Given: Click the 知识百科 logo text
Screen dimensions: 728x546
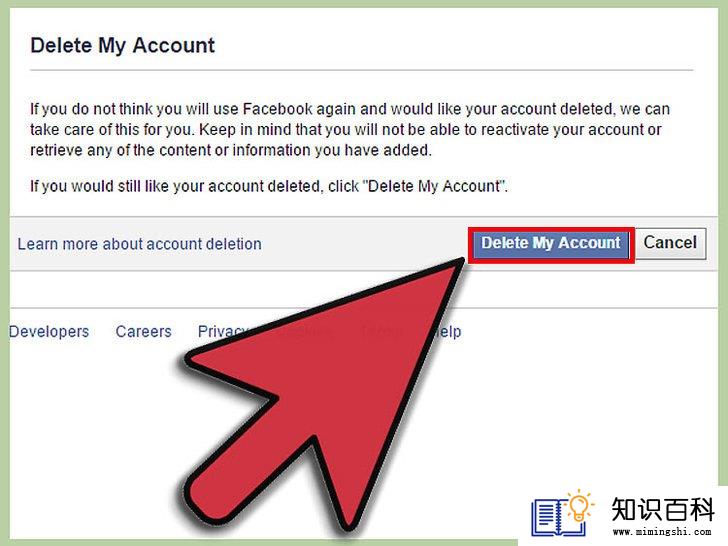Looking at the screenshot, I should [x=662, y=510].
